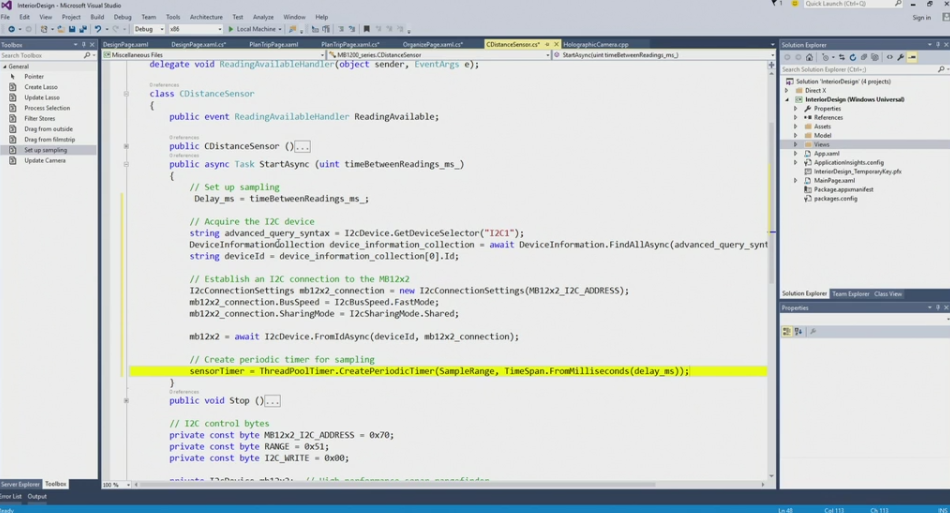Open the File menu
This screenshot has height=513, width=950.
pyautogui.click(x=5, y=17)
